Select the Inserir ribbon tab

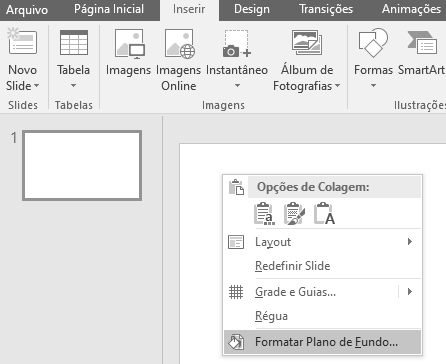coord(189,9)
